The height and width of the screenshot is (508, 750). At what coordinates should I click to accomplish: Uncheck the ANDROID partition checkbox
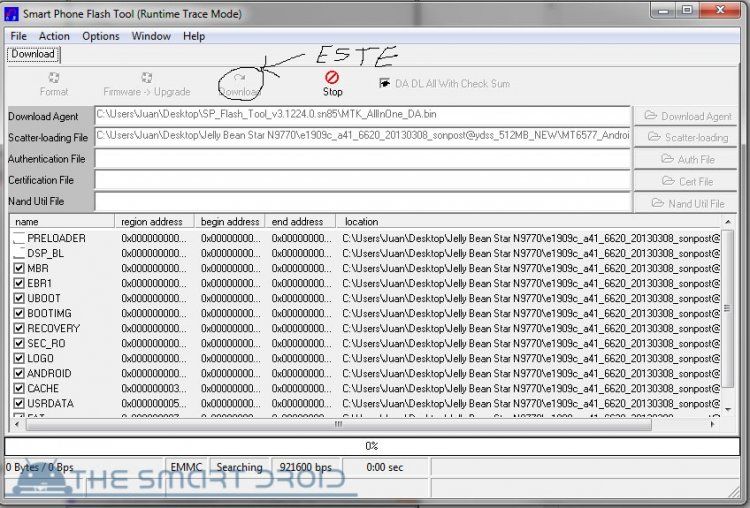click(x=19, y=373)
